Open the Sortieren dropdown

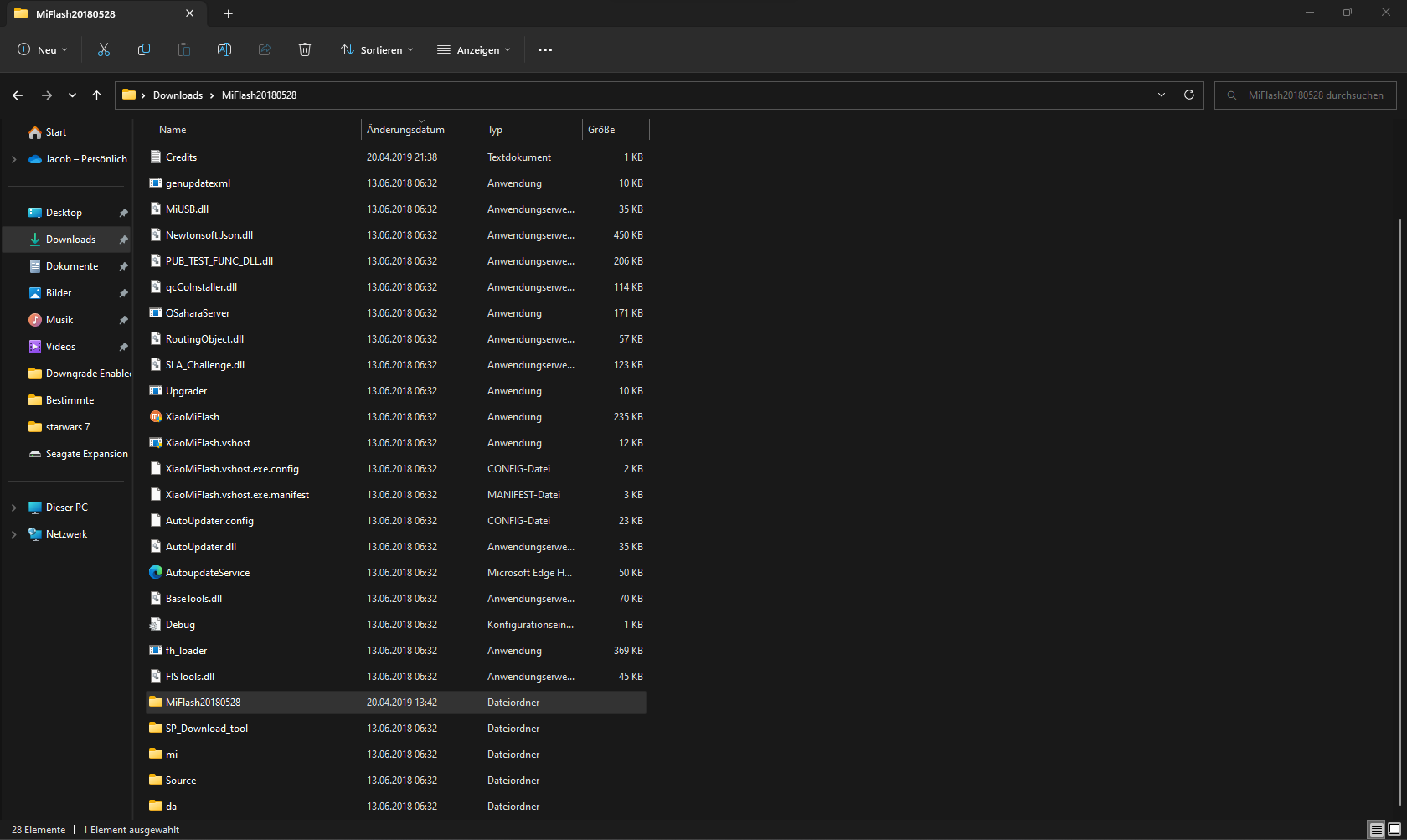pos(377,50)
